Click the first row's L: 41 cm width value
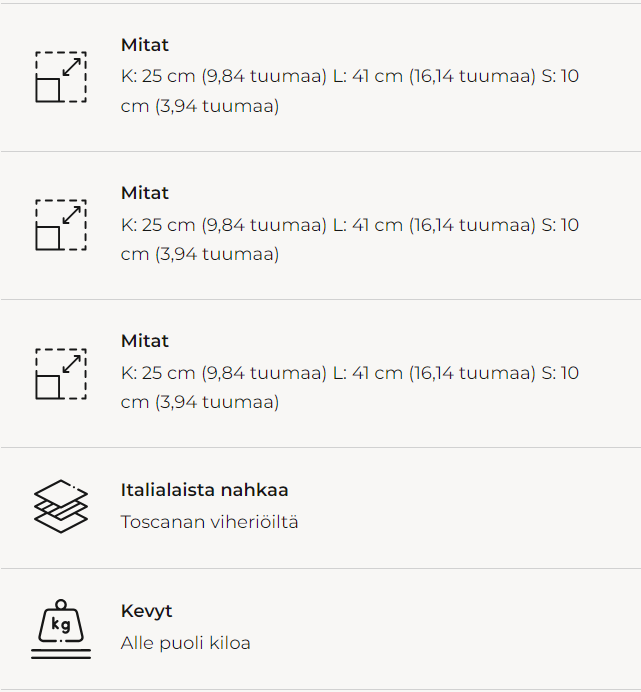Viewport: 641px width, 692px height. (368, 77)
